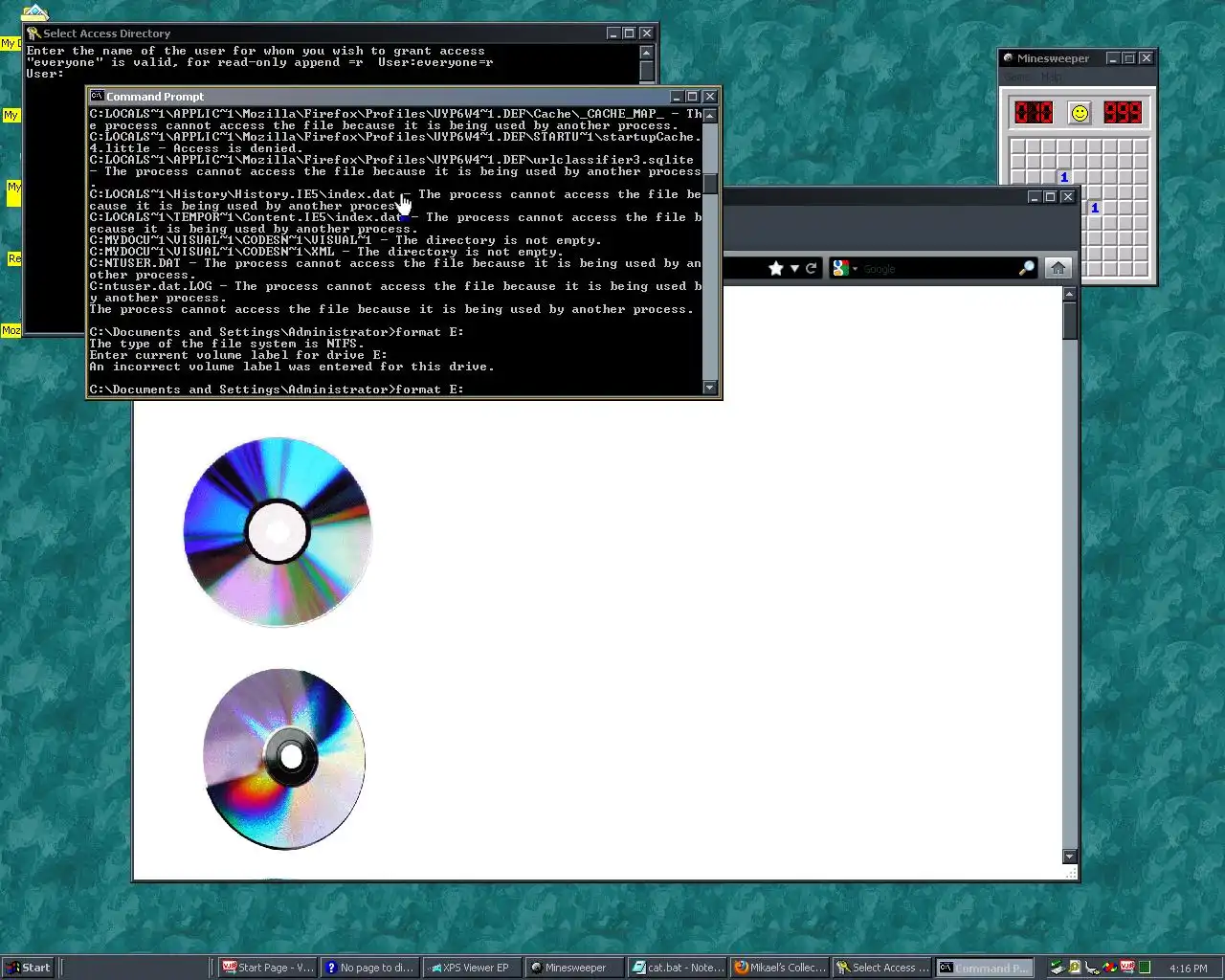The width and height of the screenshot is (1225, 980).
Task: Click the browser scrollbar up arrow
Action: pos(1070,295)
